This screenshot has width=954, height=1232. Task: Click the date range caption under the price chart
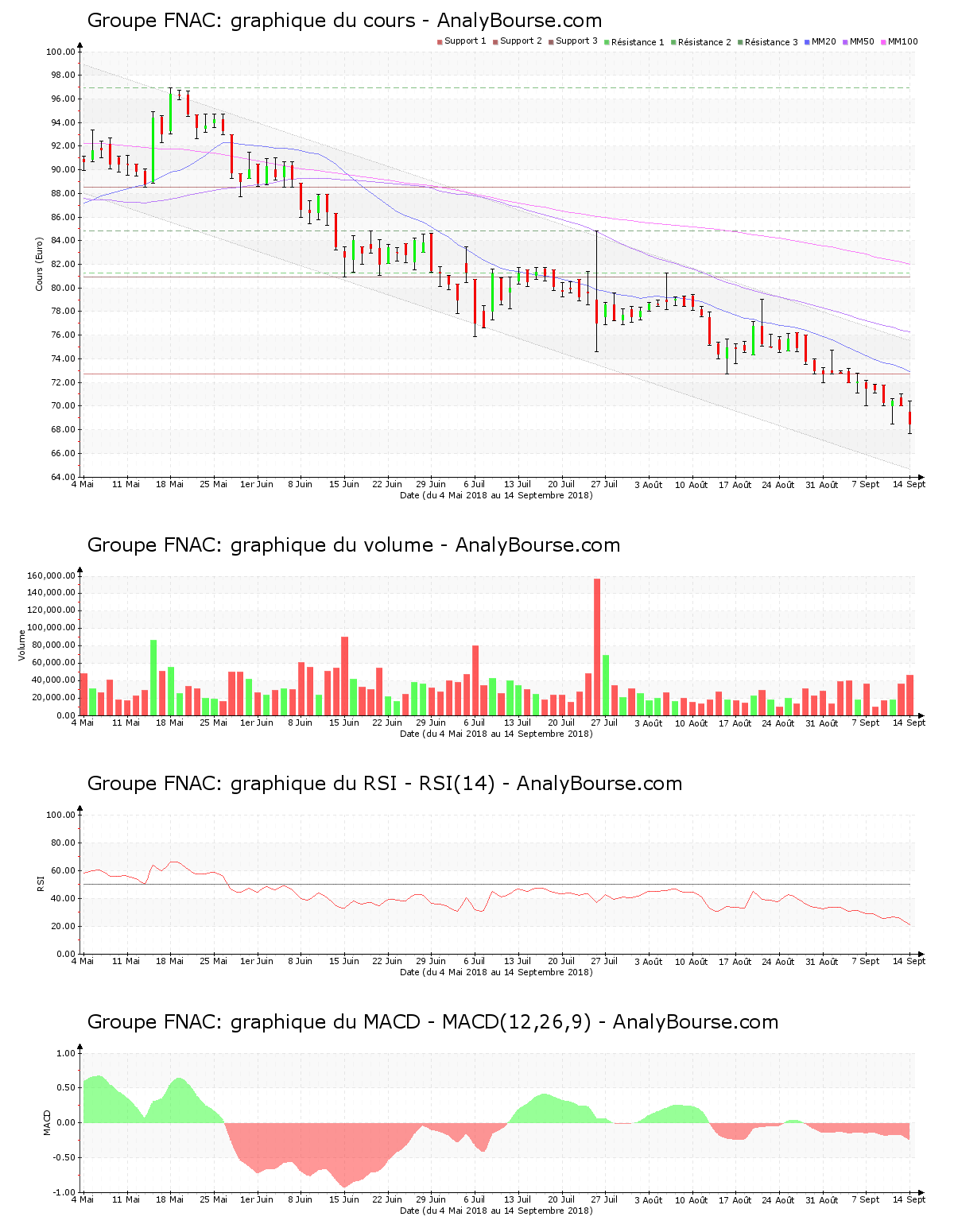point(496,495)
